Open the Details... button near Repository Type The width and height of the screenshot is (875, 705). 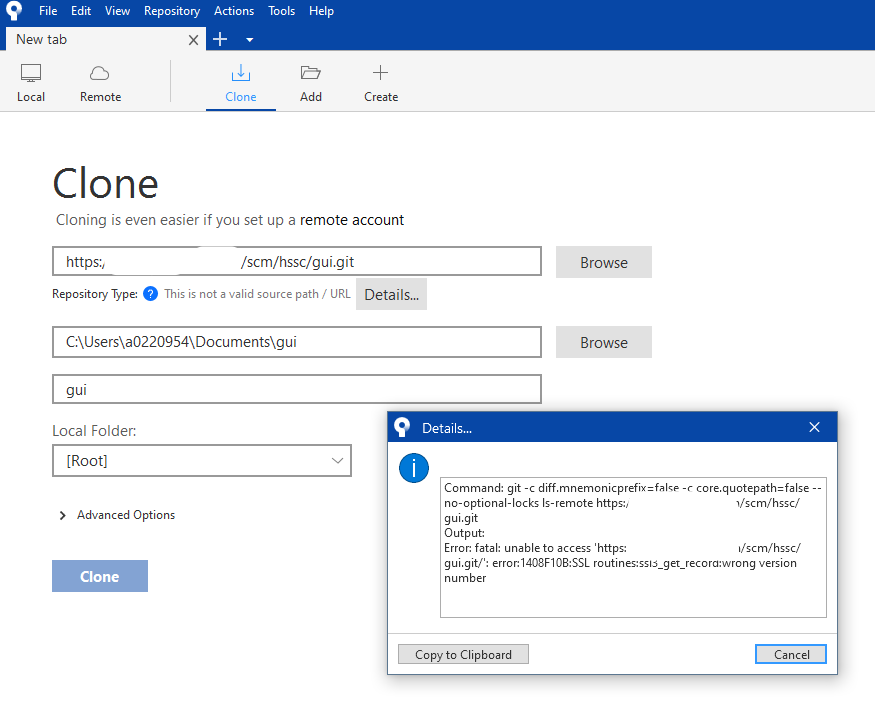391,294
